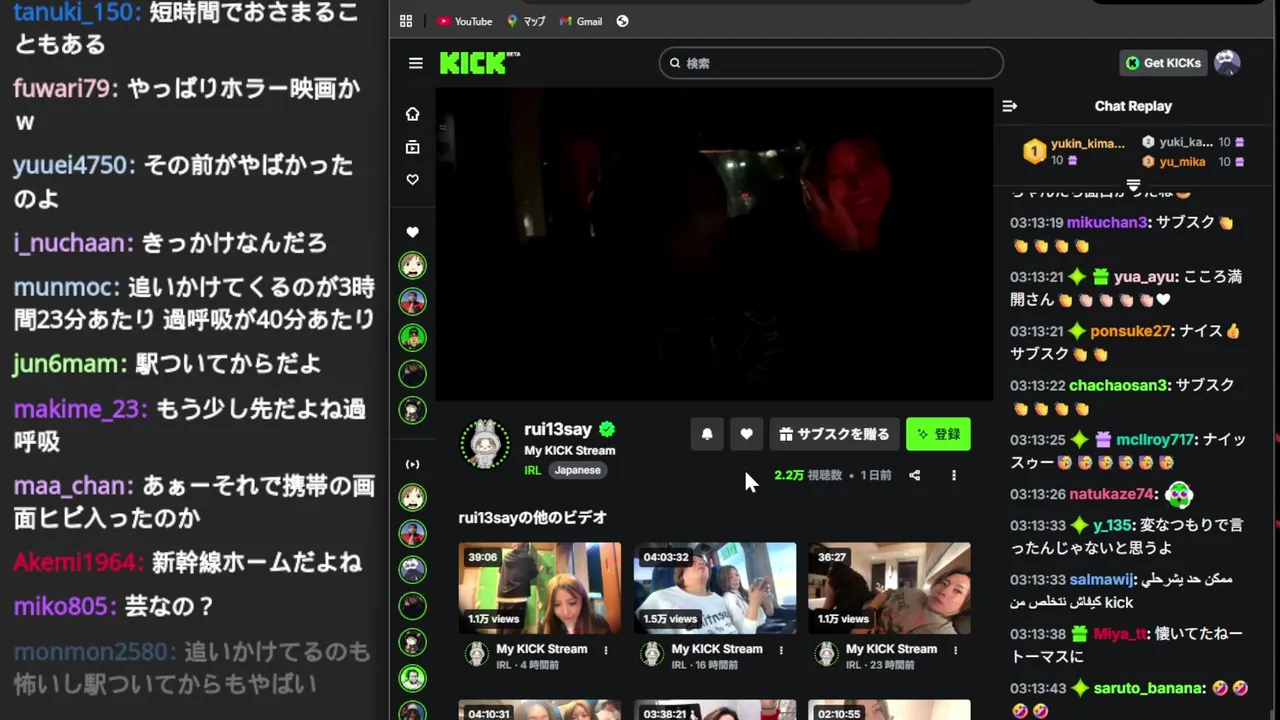Viewport: 1280px width, 720px height.
Task: Collapse the Chat Replay panel arrow icon
Action: (1010, 106)
